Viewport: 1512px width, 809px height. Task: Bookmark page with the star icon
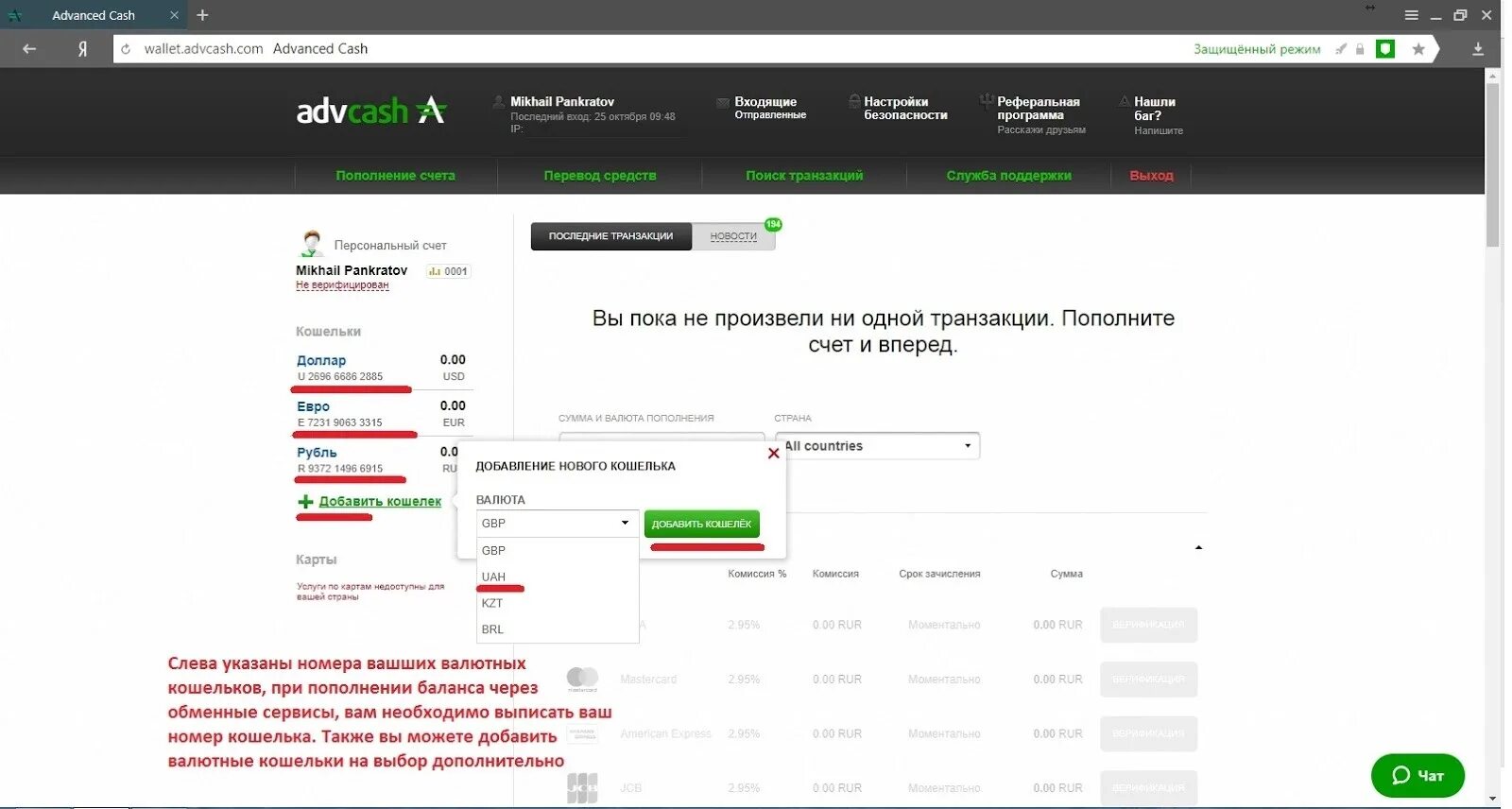[x=1418, y=49]
